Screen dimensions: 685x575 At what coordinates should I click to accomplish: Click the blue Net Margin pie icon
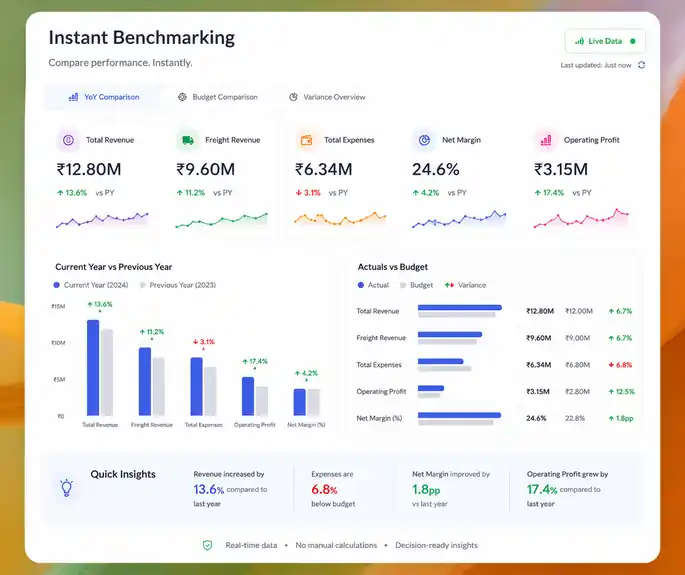[424, 140]
